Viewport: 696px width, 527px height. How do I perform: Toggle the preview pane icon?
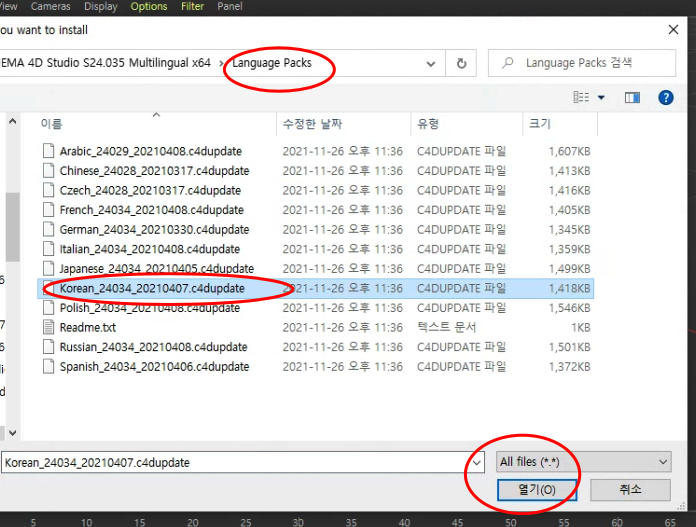tap(632, 97)
